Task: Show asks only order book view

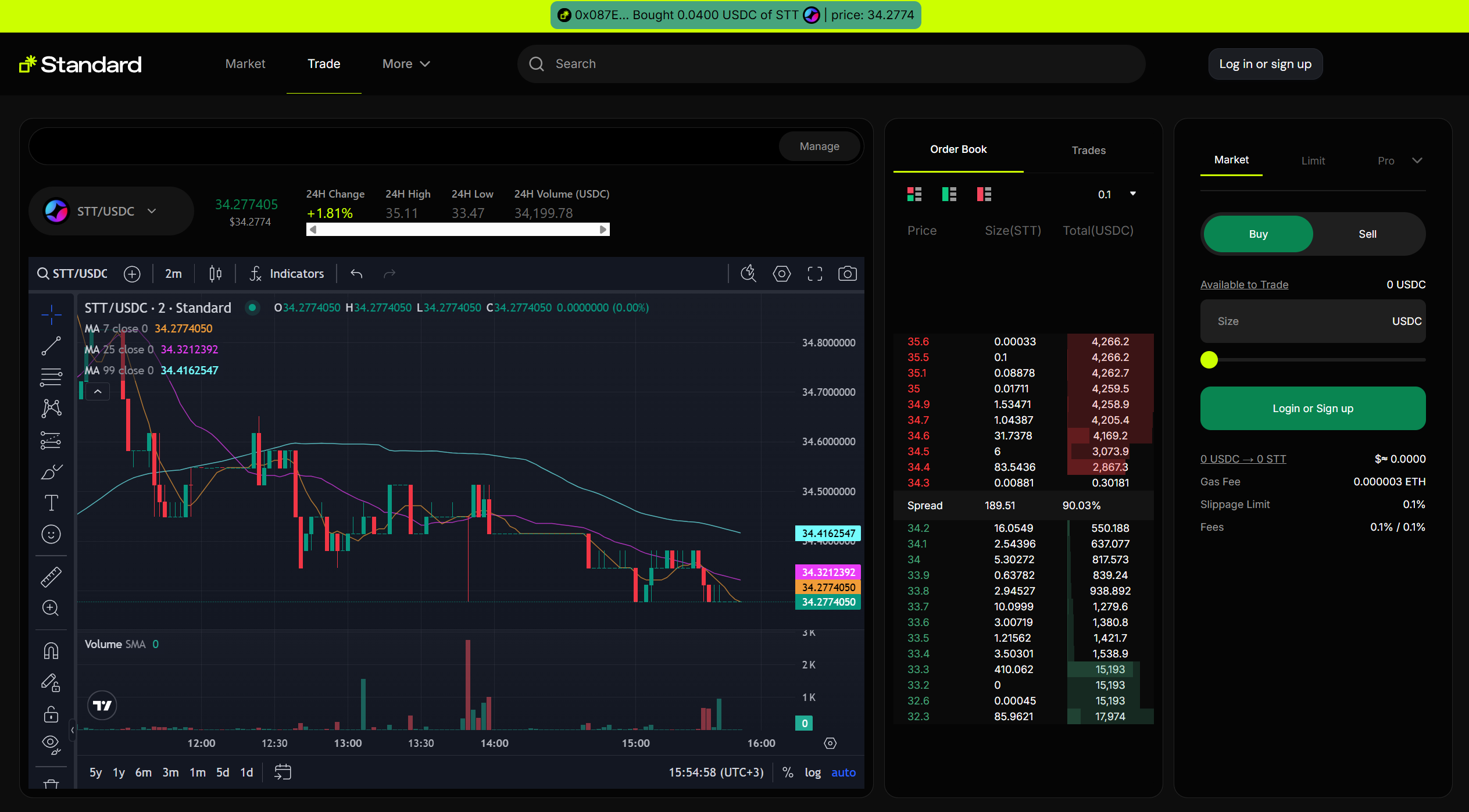Action: coord(984,194)
